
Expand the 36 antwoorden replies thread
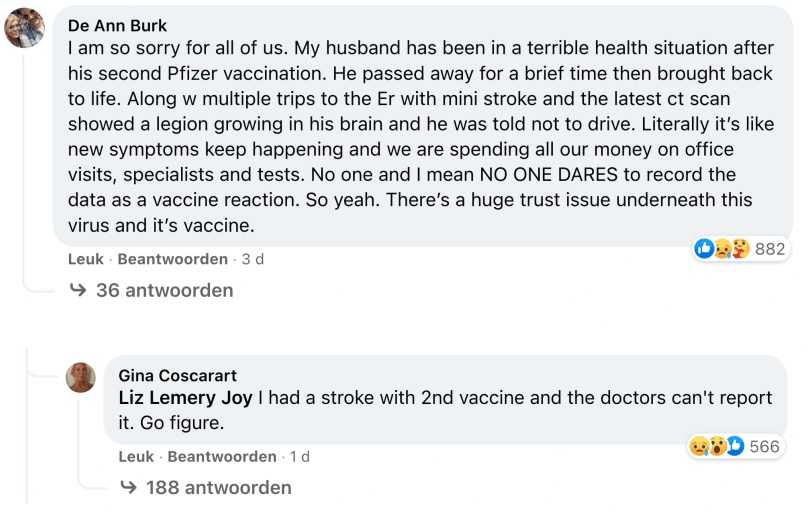[164, 291]
